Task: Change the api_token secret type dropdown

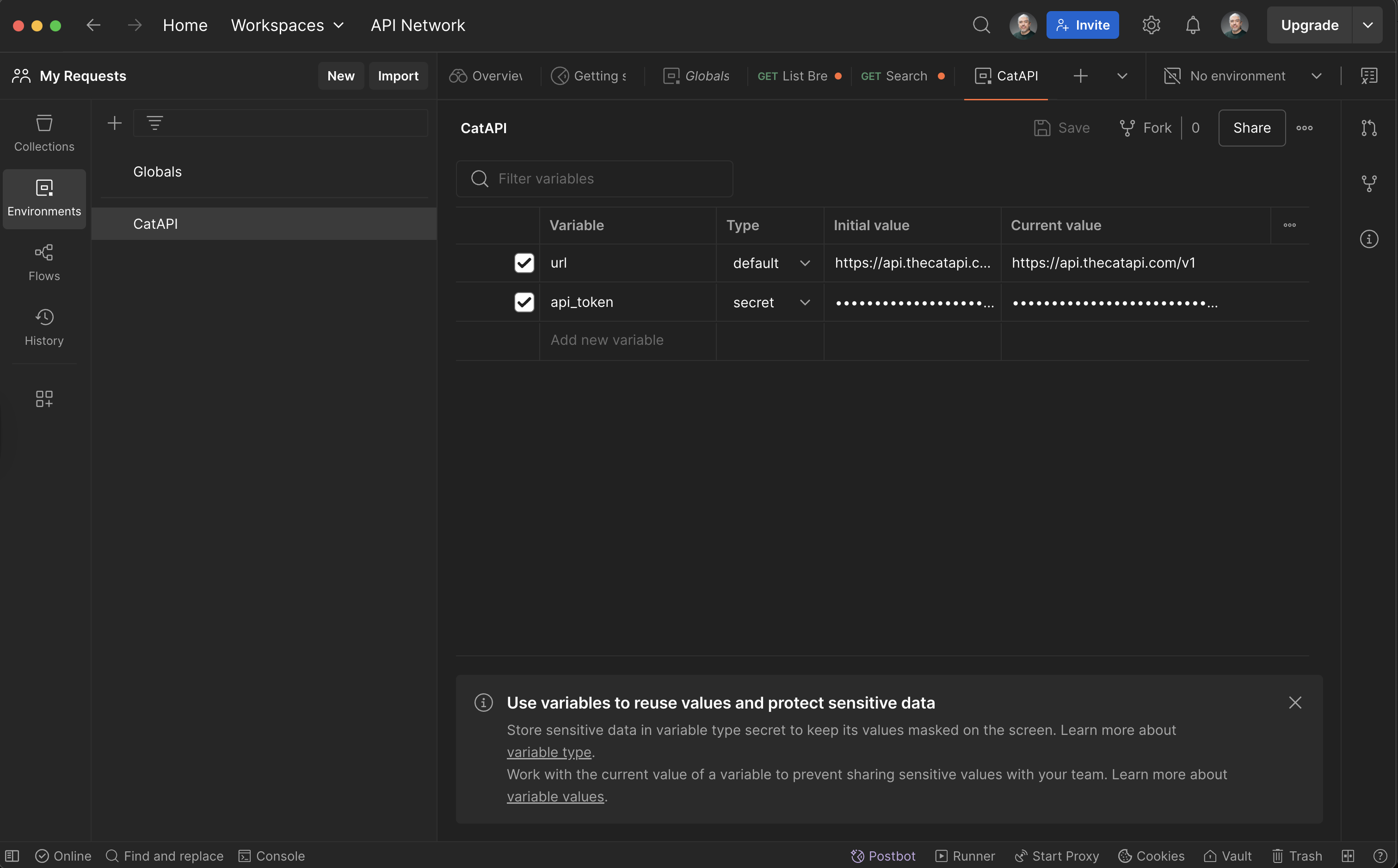Action: tap(770, 302)
